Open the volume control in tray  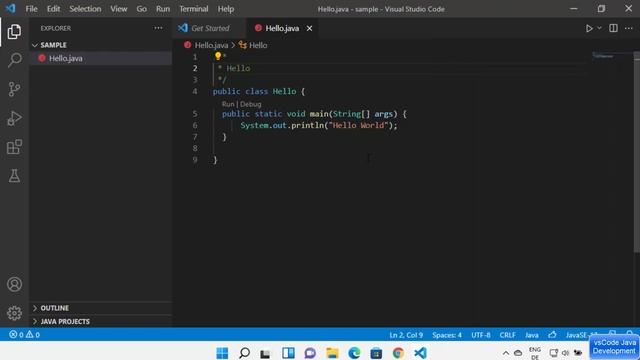[x=565, y=353]
